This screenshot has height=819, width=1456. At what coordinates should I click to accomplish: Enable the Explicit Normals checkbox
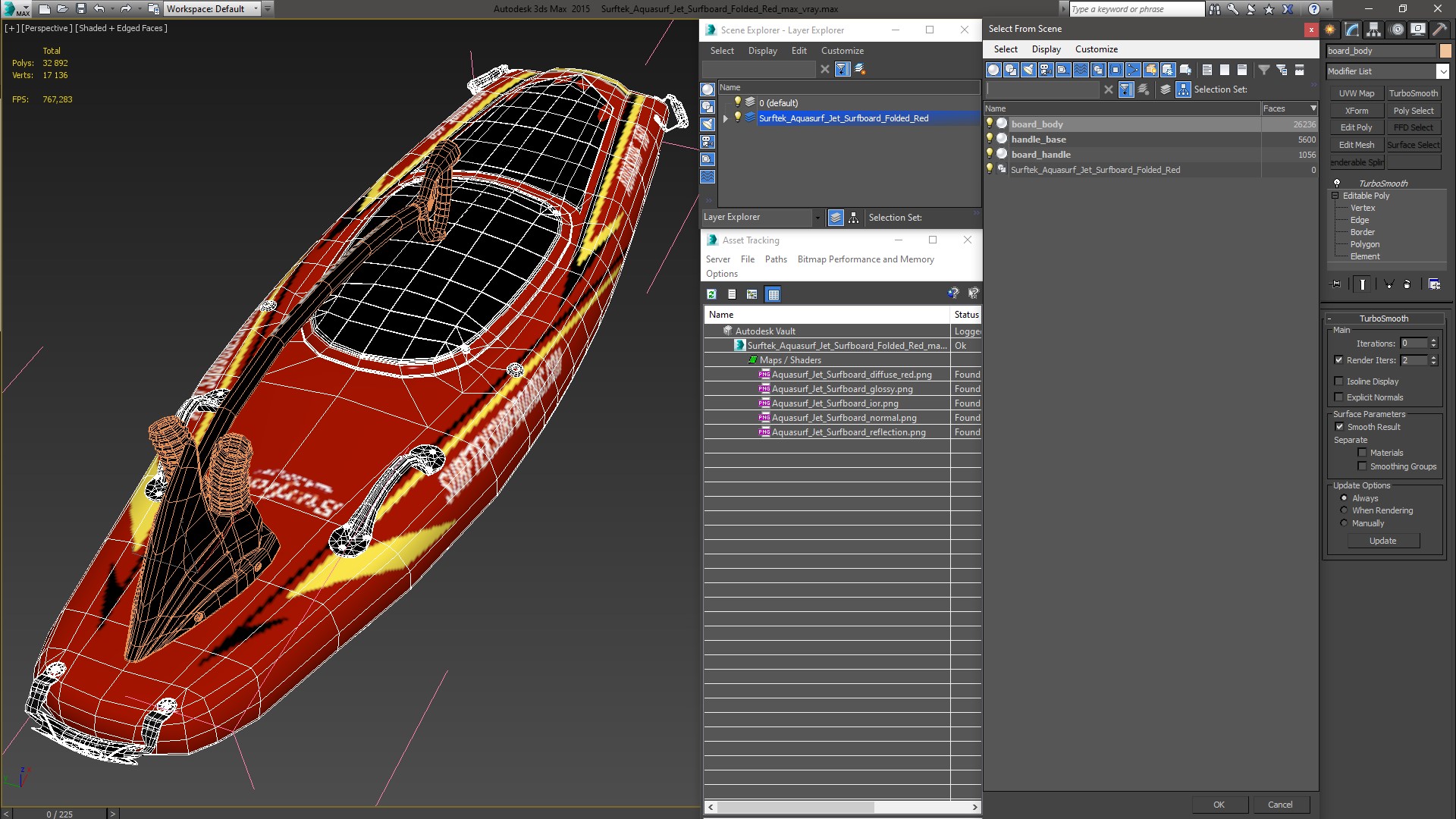click(x=1339, y=397)
